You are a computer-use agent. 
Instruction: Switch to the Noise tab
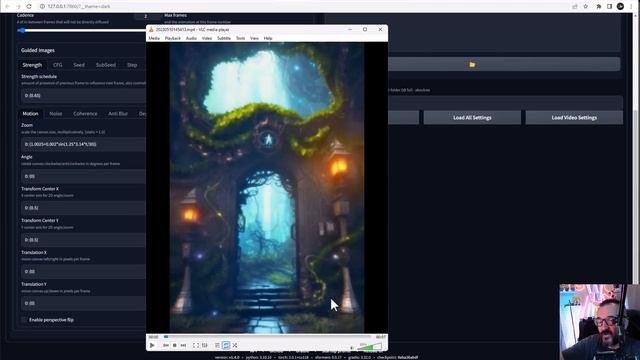pyautogui.click(x=56, y=113)
